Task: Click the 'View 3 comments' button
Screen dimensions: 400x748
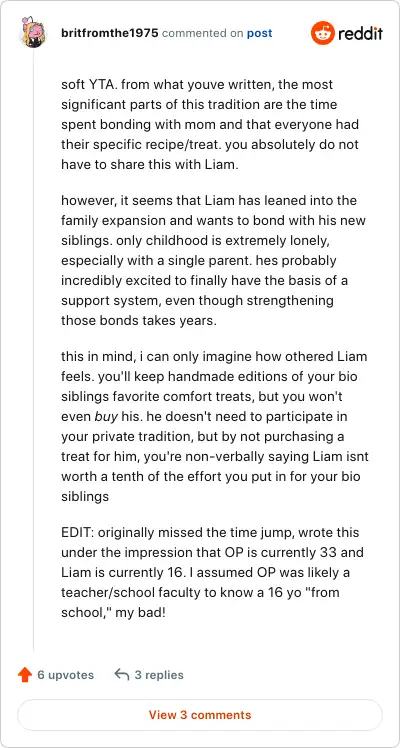Action: [x=200, y=715]
